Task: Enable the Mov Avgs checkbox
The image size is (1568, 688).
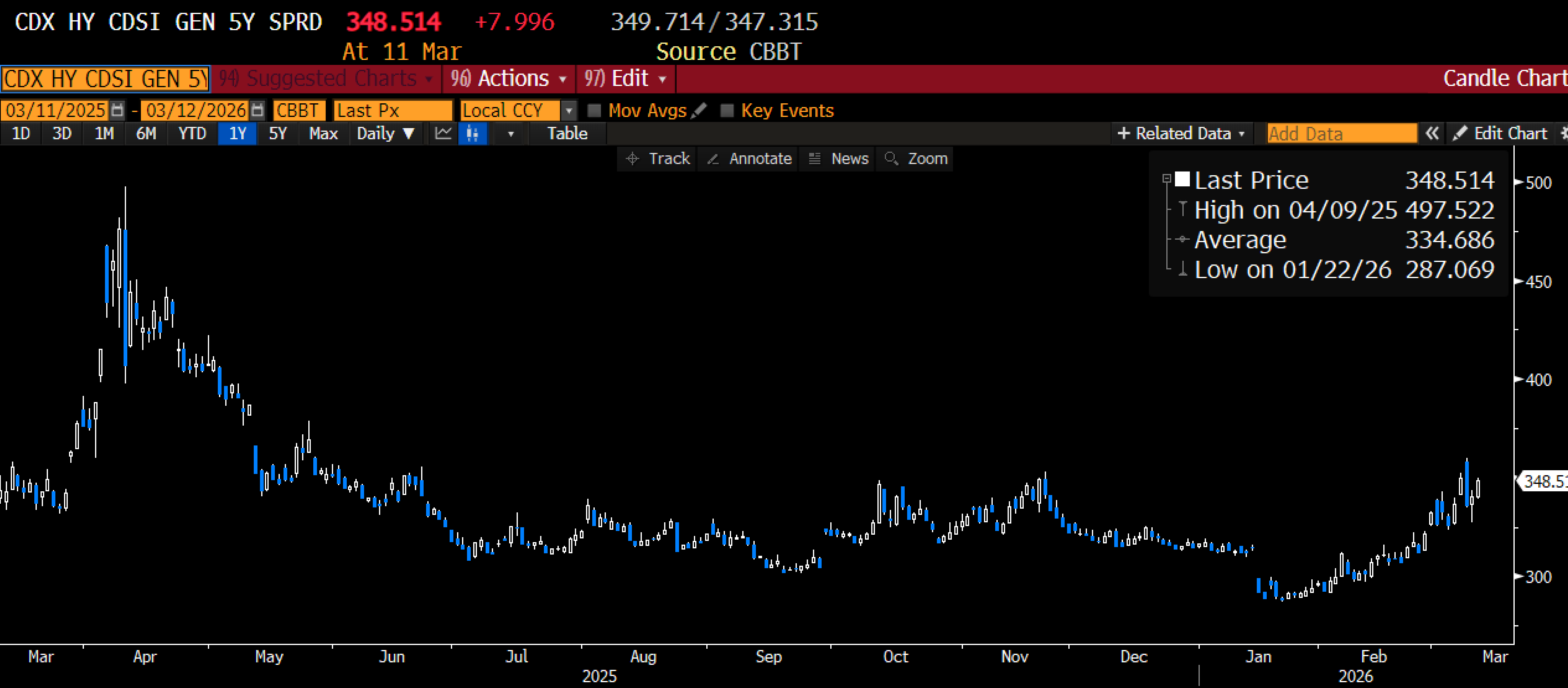Action: pos(594,110)
